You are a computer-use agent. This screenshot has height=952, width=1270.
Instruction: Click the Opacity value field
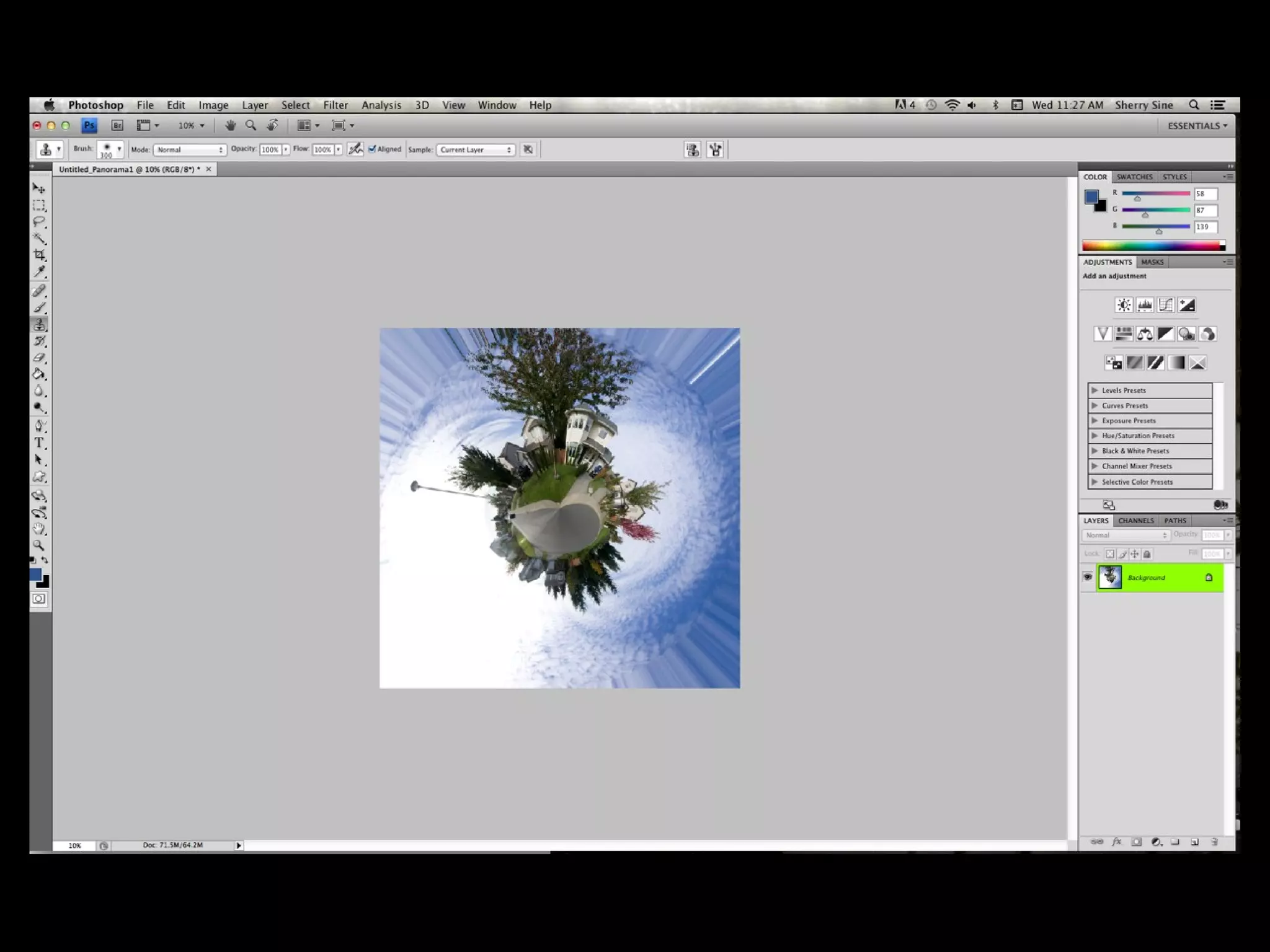pos(270,150)
